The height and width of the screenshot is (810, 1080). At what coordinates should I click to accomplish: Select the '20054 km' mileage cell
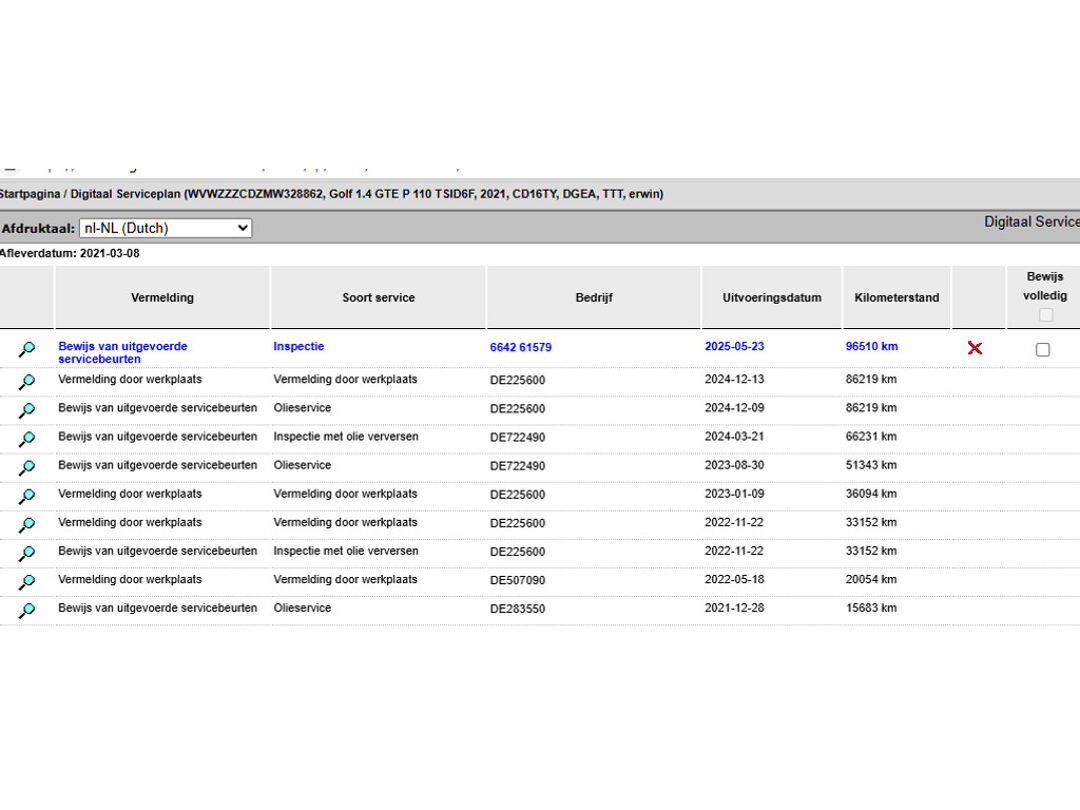click(x=871, y=579)
